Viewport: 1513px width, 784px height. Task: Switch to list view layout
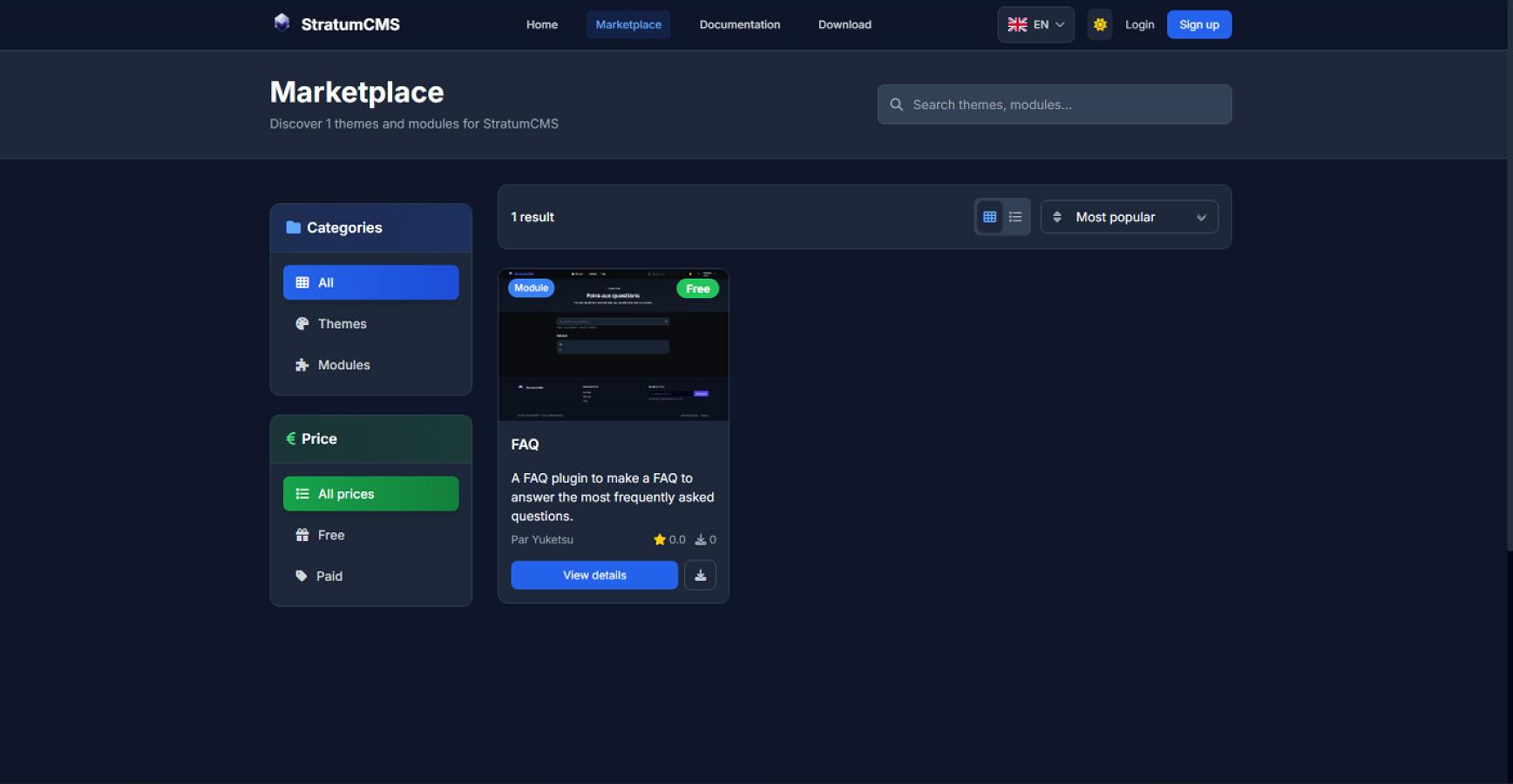click(1015, 217)
